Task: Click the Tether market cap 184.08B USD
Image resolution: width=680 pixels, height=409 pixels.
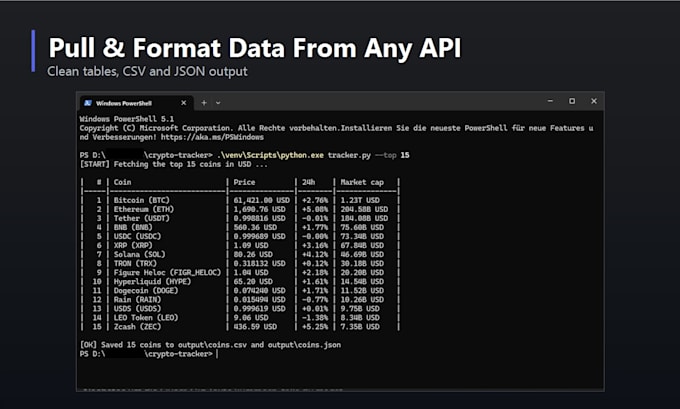Action: [x=364, y=218]
